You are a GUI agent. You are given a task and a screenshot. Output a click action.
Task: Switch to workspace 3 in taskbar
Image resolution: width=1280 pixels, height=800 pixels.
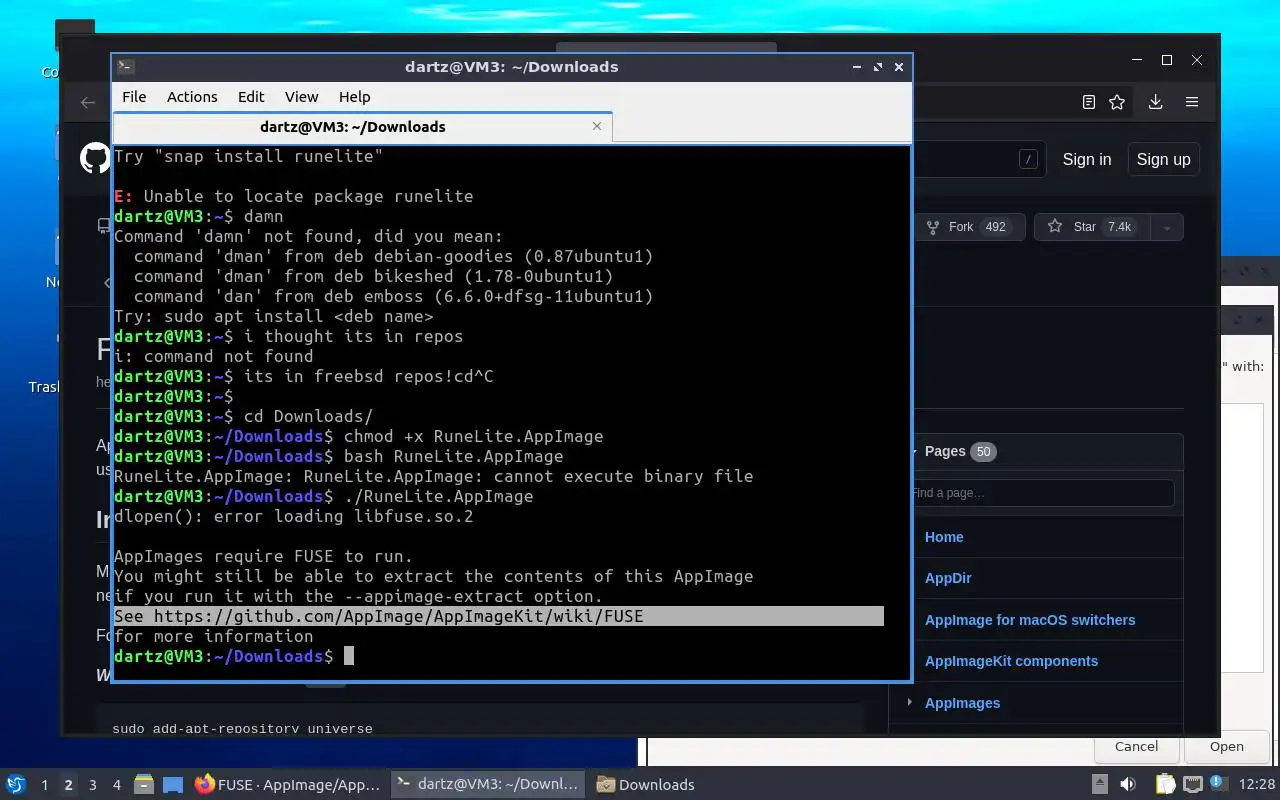click(x=92, y=785)
